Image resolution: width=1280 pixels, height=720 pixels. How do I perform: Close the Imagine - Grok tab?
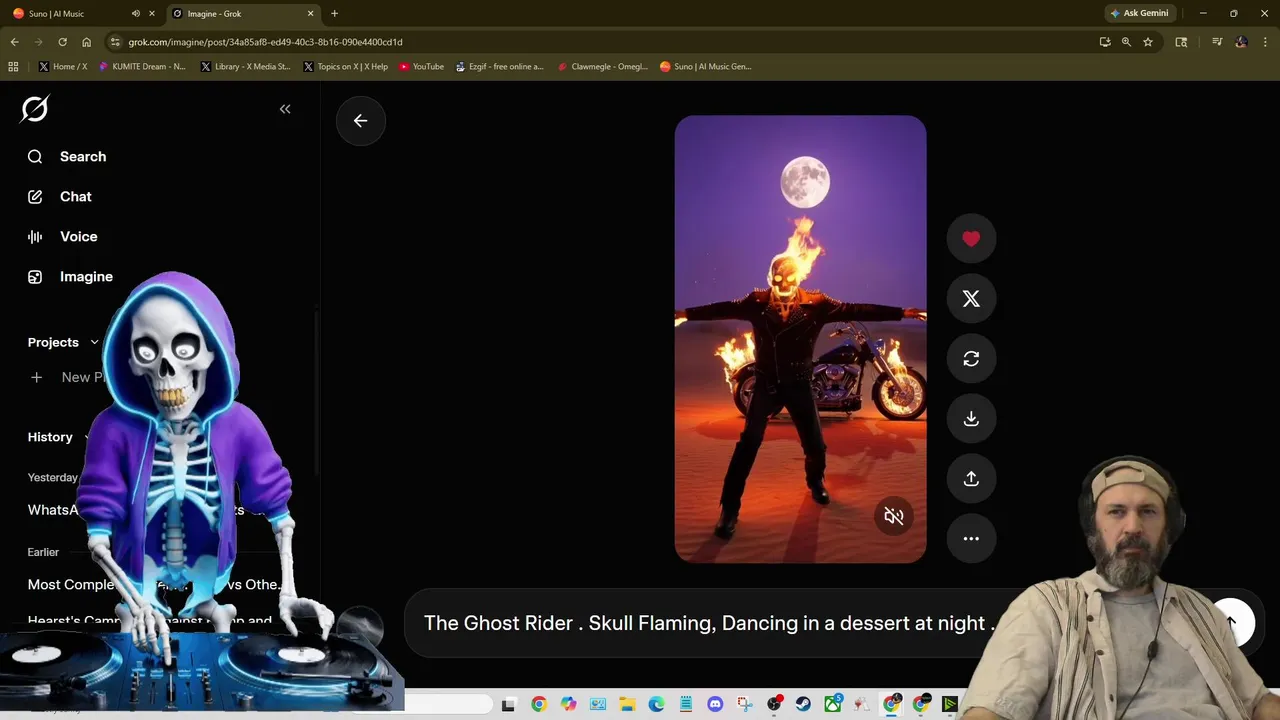pos(310,13)
